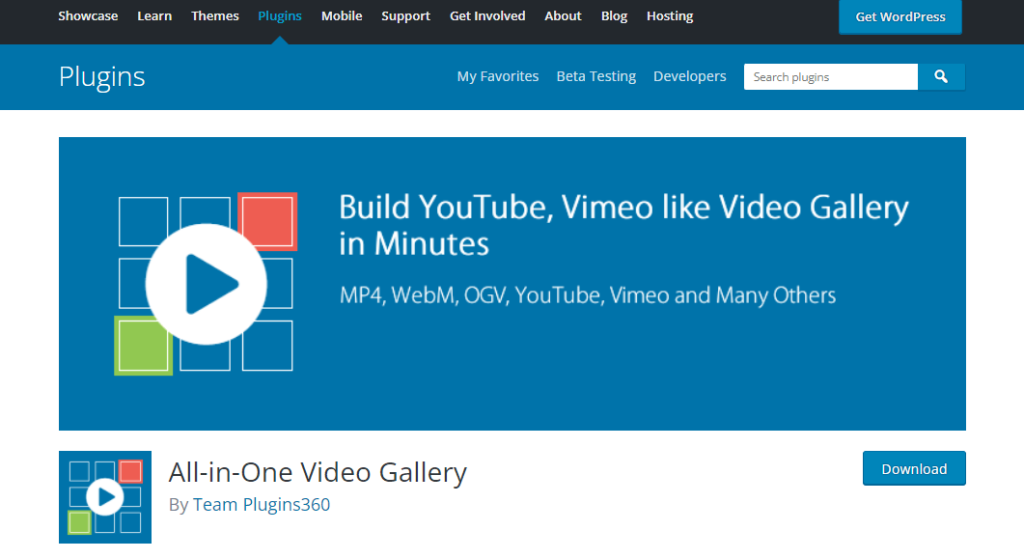Viewport: 1024px width, 559px height.
Task: Open the Developers link
Action: tap(690, 76)
